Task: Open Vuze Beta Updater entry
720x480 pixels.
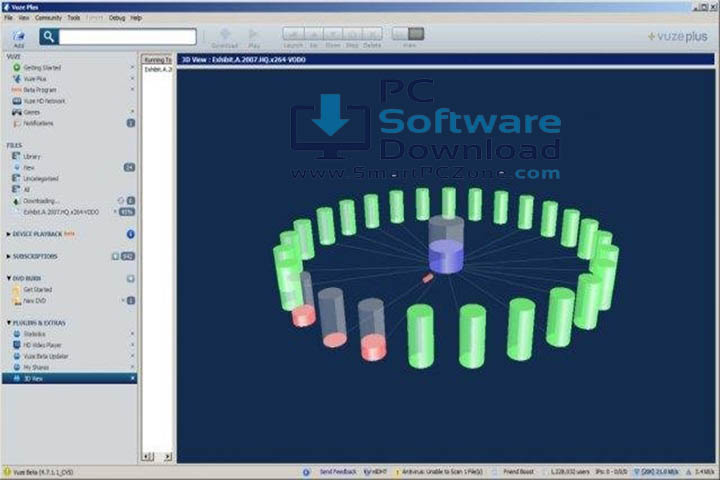Action: point(46,356)
